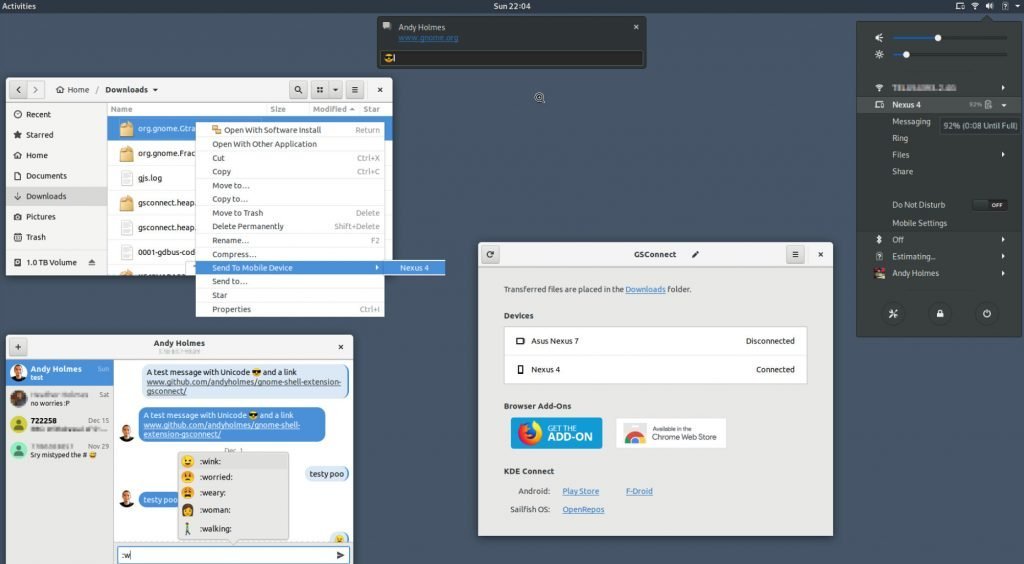Viewport: 1024px width, 564px height.
Task: Open the Downloads folder link in GSConnect
Action: click(x=645, y=289)
